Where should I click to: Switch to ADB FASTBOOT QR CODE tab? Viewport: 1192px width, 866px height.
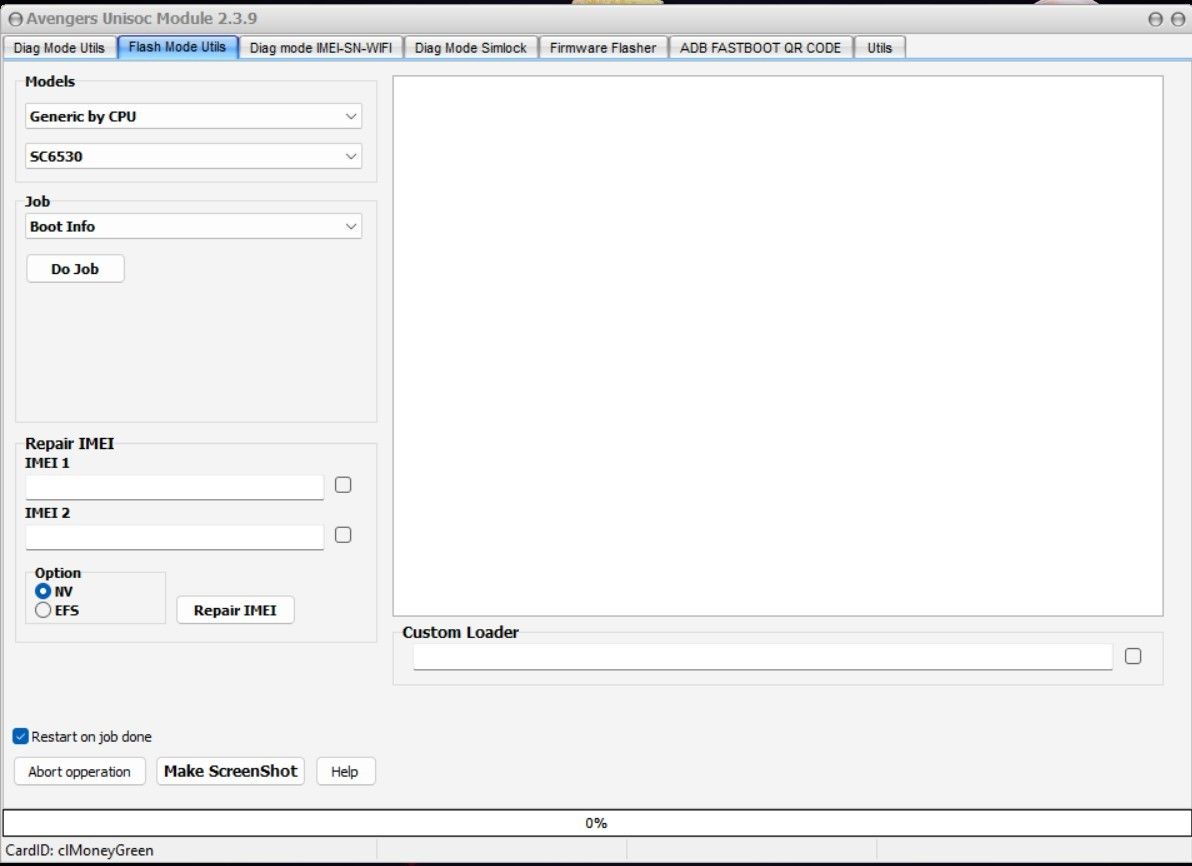(x=760, y=48)
